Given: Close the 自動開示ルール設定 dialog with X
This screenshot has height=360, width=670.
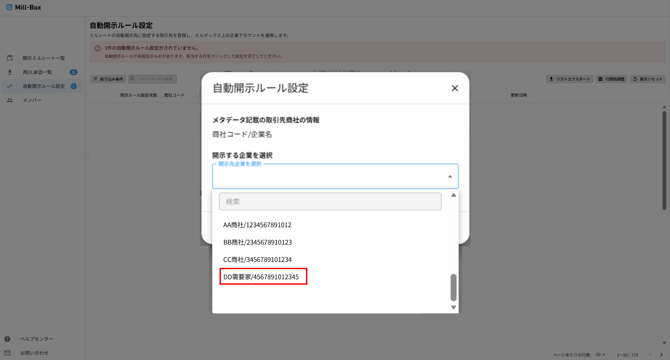Looking at the screenshot, I should click(455, 88).
